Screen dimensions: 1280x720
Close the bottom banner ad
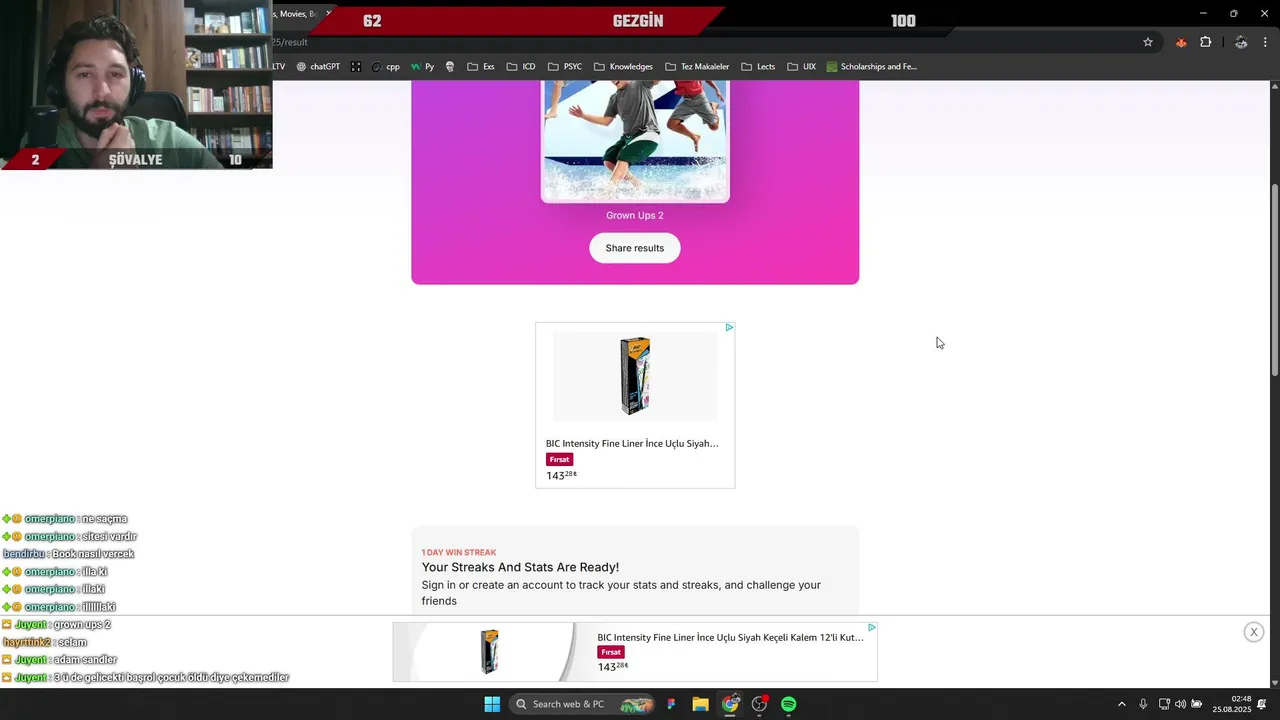pos(1253,632)
